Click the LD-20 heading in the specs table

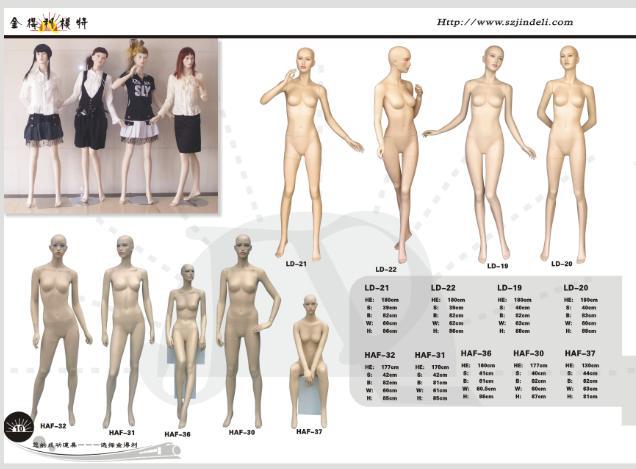[x=576, y=287]
